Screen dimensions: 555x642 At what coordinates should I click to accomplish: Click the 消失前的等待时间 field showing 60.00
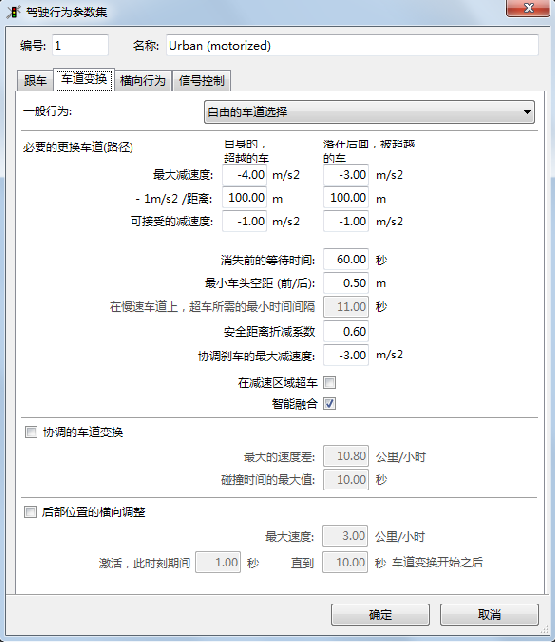coord(346,259)
